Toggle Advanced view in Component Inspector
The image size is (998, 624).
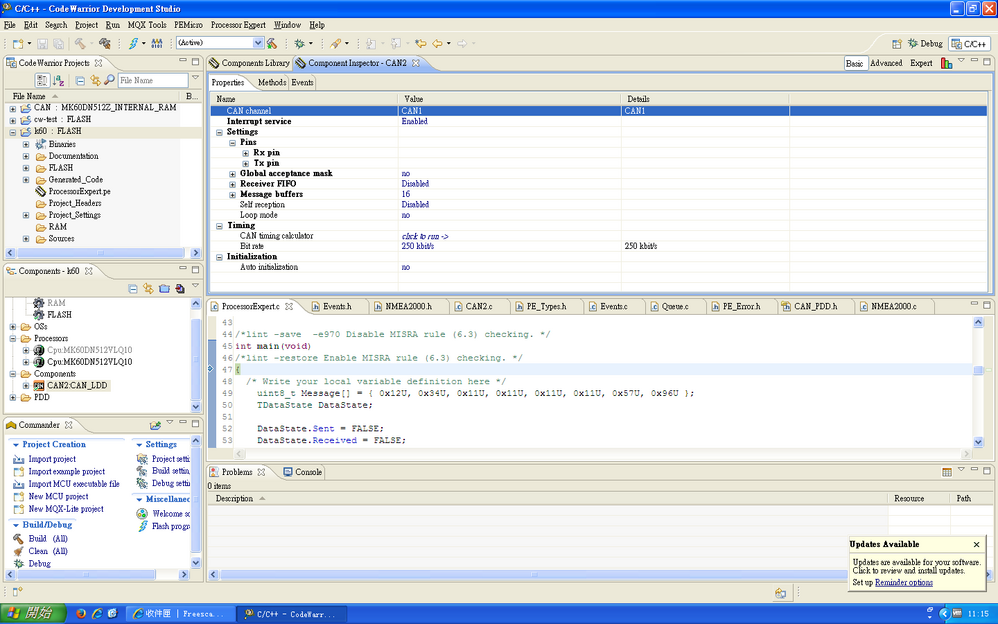coord(886,63)
